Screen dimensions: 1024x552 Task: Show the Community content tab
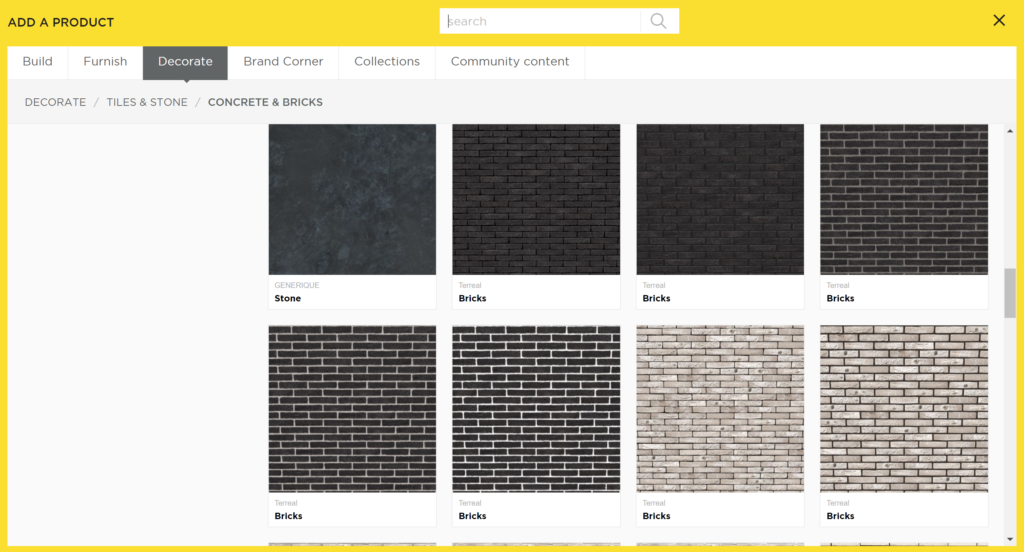[510, 62]
